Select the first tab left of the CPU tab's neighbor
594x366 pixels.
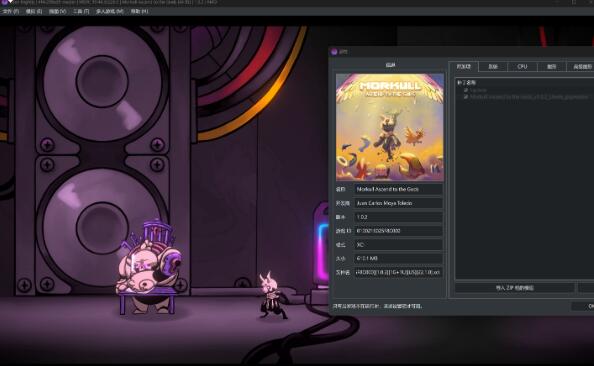point(463,66)
